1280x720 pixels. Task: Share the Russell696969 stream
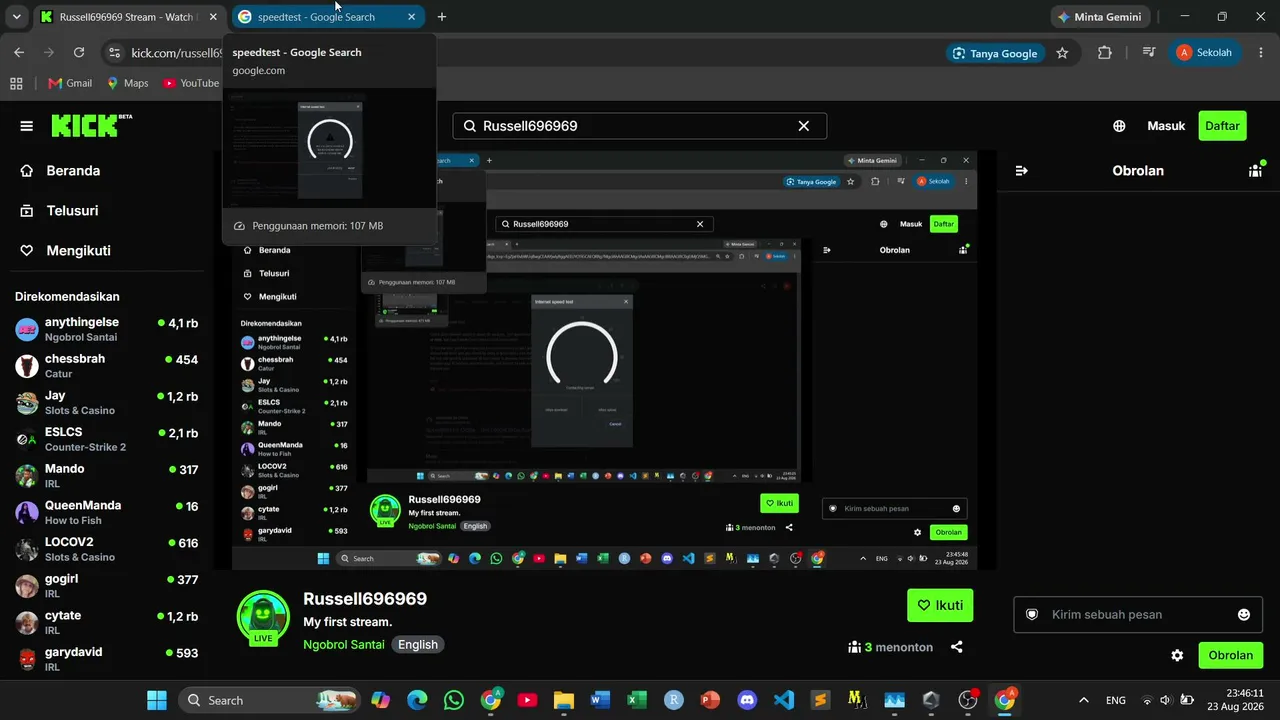956,647
